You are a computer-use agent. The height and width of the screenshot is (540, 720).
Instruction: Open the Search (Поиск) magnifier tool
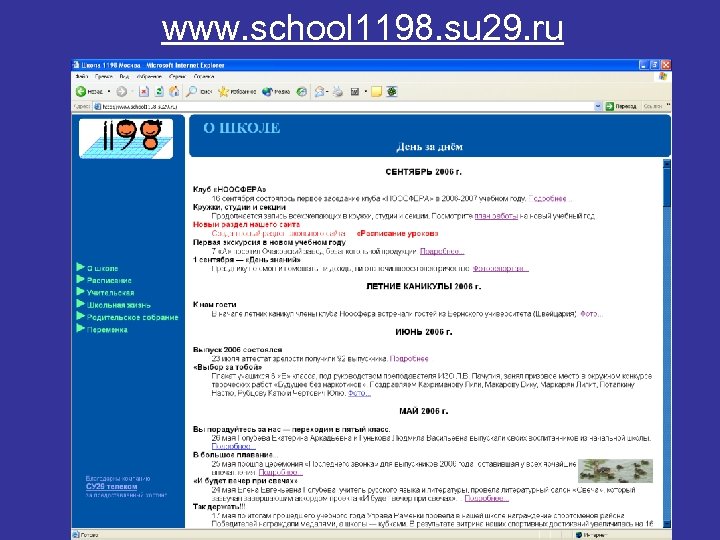pyautogui.click(x=191, y=92)
